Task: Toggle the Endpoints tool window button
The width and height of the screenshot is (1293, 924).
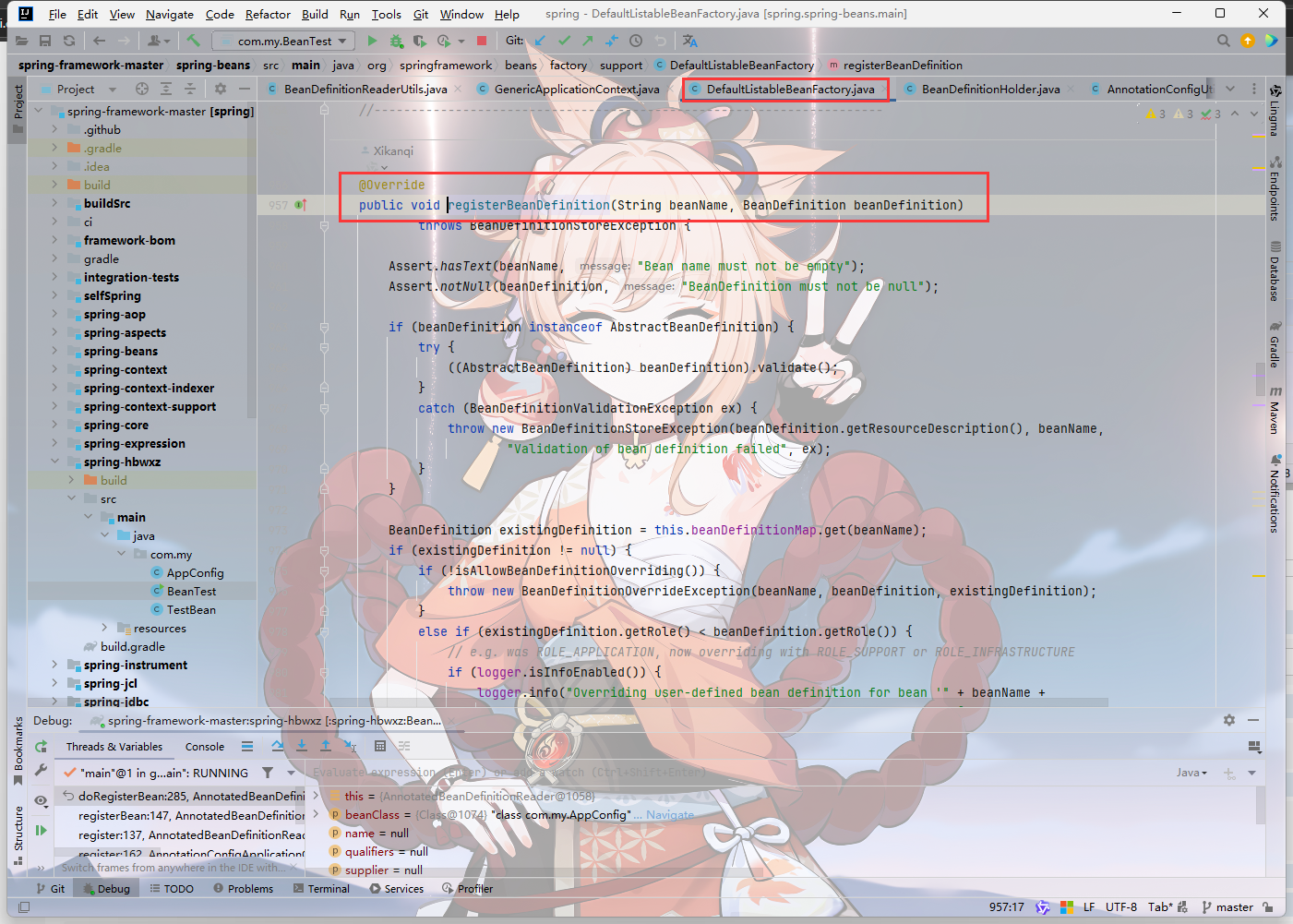Action: pos(1275,187)
